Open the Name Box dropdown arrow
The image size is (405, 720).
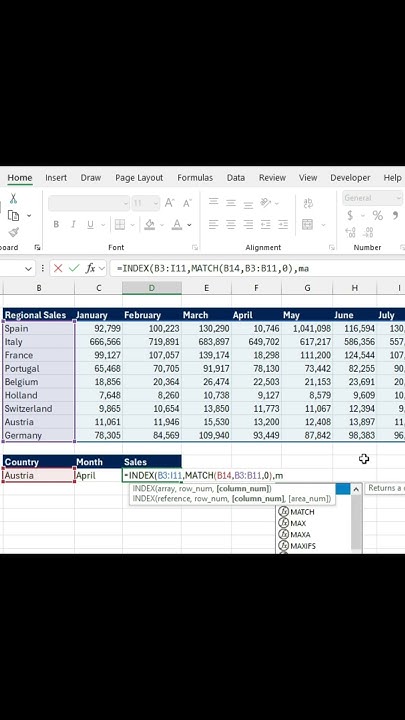point(28,269)
